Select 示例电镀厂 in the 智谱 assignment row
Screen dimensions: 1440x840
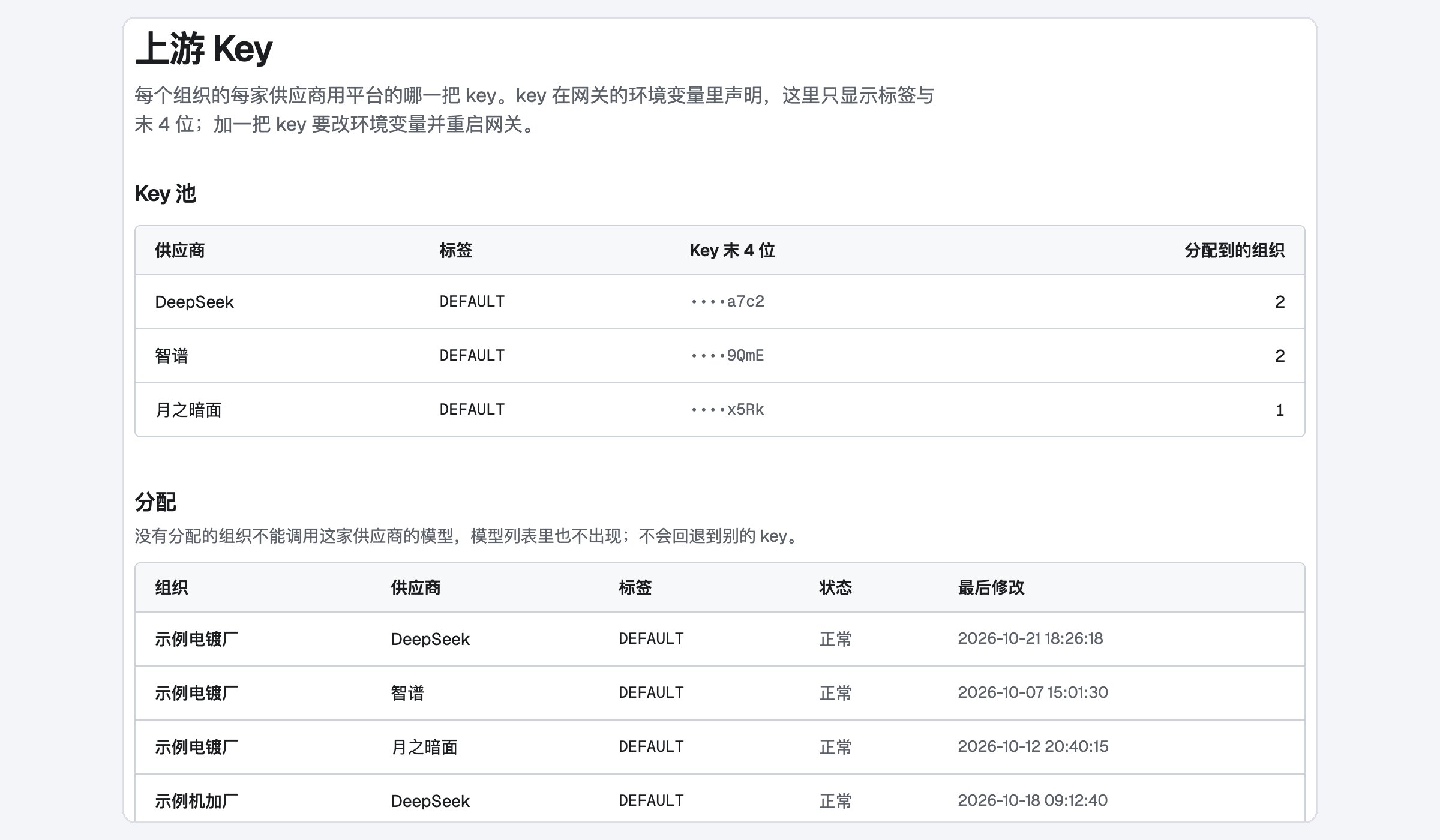[197, 693]
